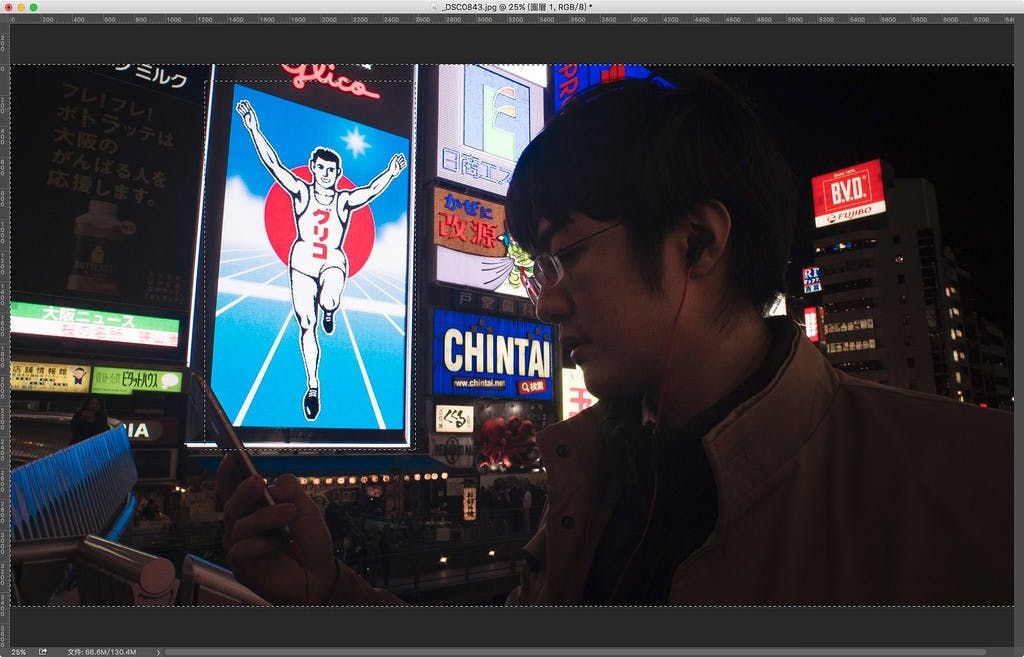Click the horizontal scrollbar at the bottom
The width and height of the screenshot is (1024, 657).
point(575,652)
